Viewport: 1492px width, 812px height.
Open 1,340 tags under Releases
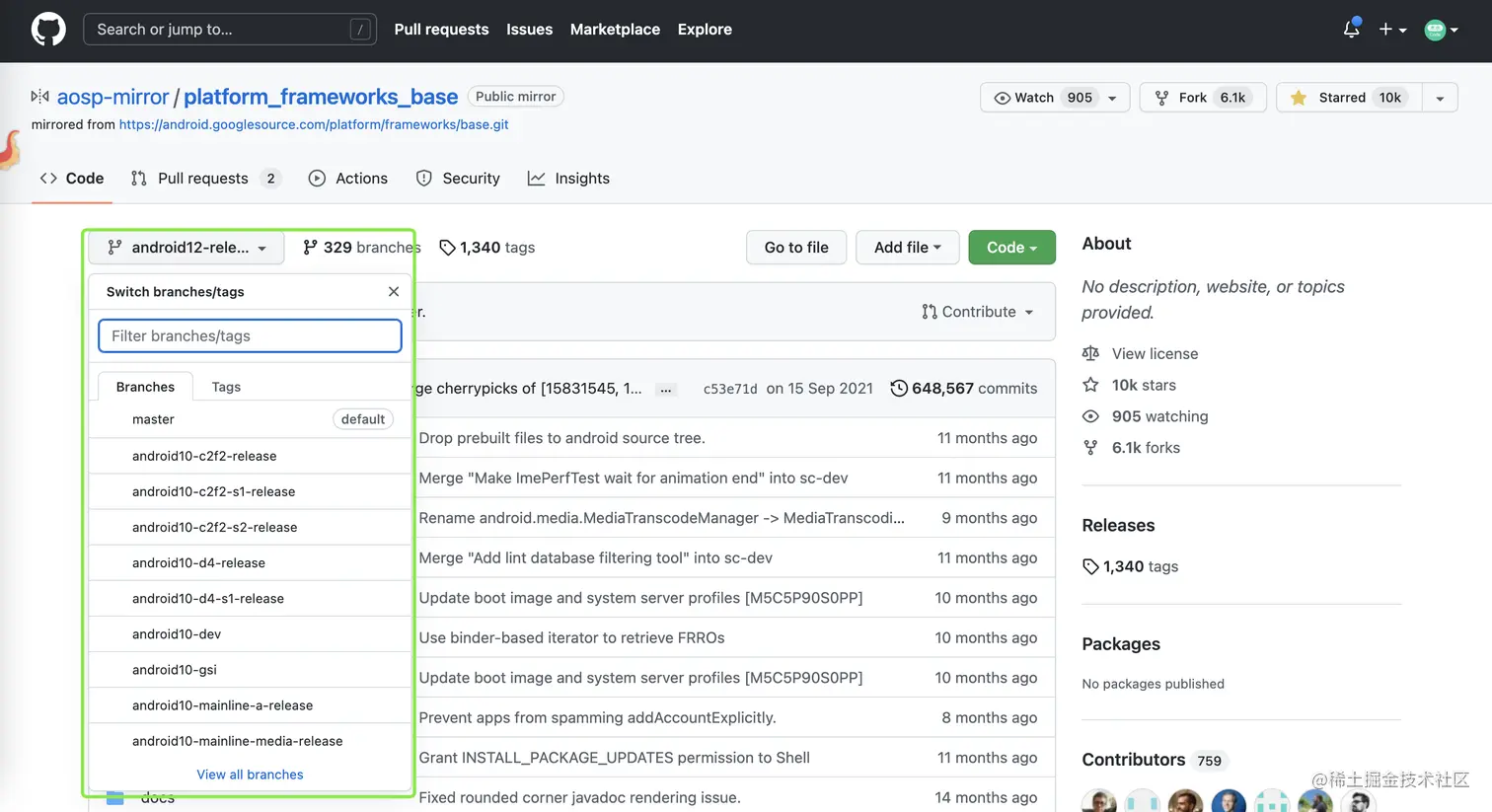coord(1130,566)
